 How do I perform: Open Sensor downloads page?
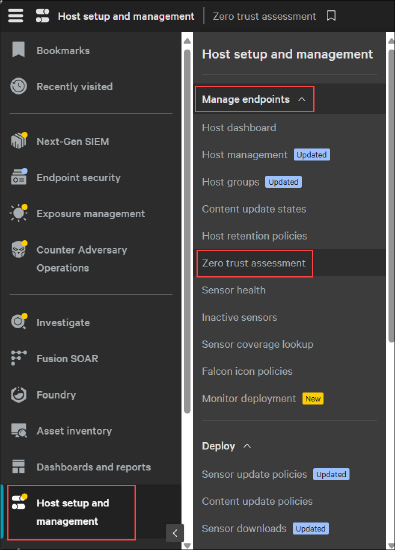[x=244, y=528]
